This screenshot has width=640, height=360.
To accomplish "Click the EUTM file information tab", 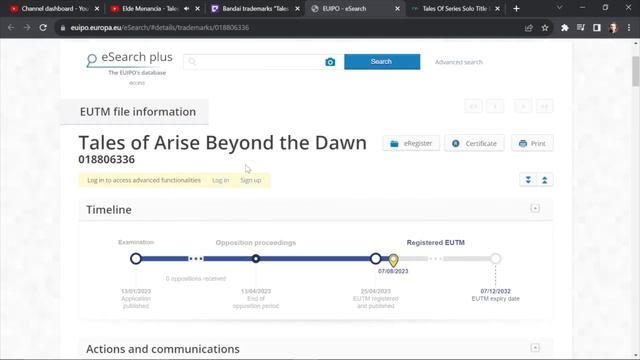I will pyautogui.click(x=135, y=112).
